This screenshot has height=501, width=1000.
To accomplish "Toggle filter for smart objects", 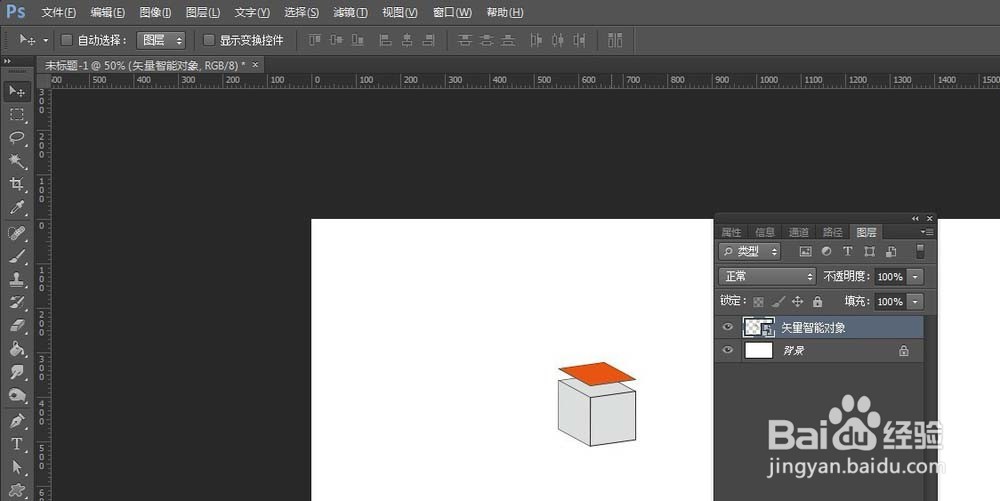I will (x=891, y=251).
